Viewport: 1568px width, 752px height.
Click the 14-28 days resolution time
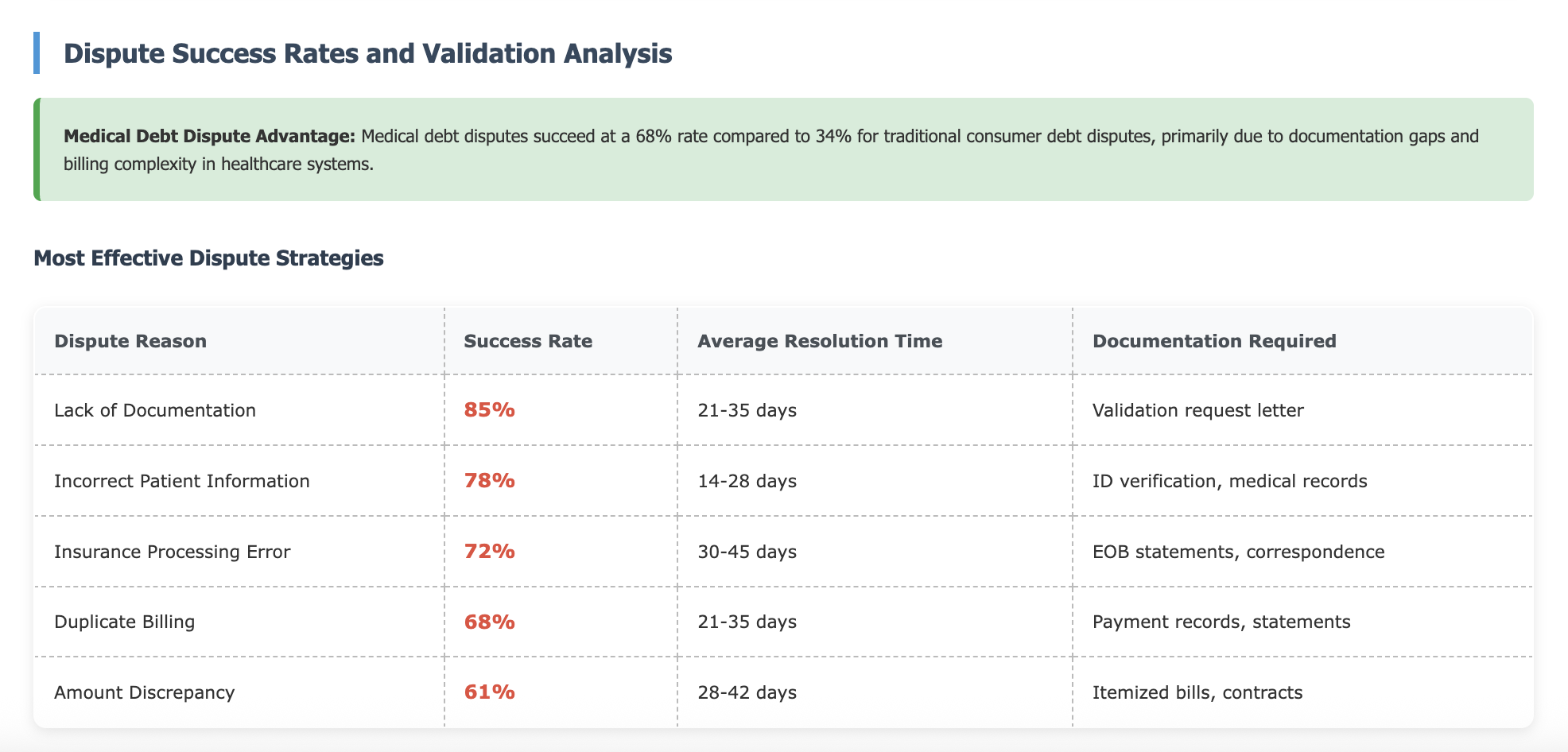pos(747,481)
